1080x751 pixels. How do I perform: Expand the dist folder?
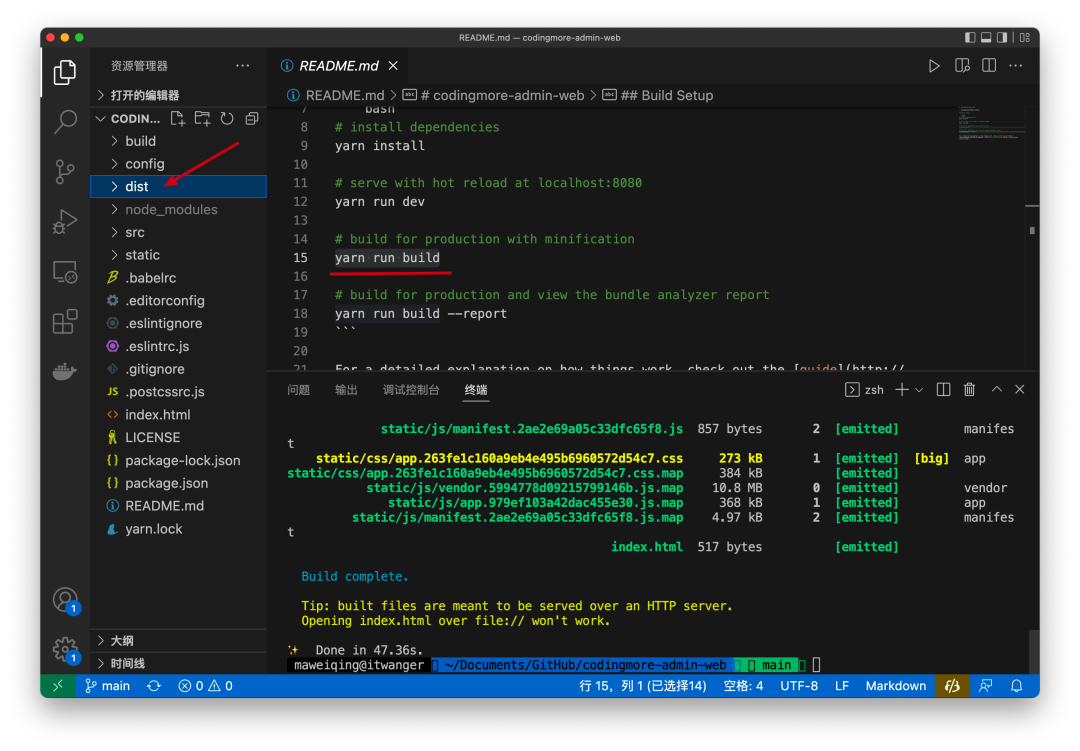[x=178, y=186]
